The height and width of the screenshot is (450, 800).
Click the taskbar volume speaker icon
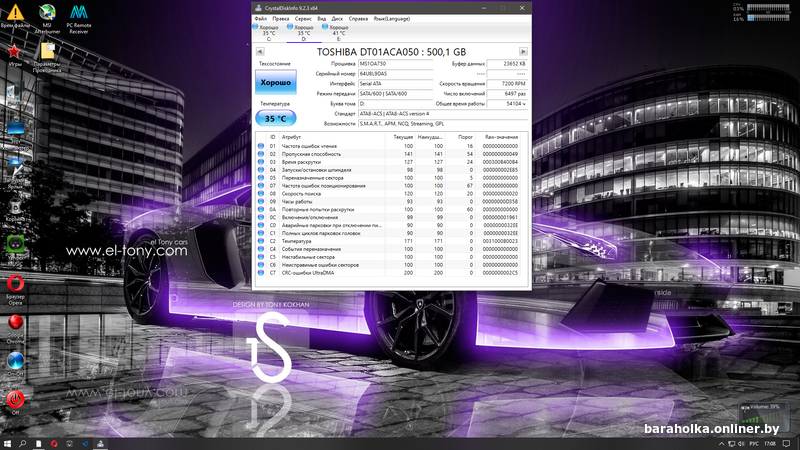(741, 443)
